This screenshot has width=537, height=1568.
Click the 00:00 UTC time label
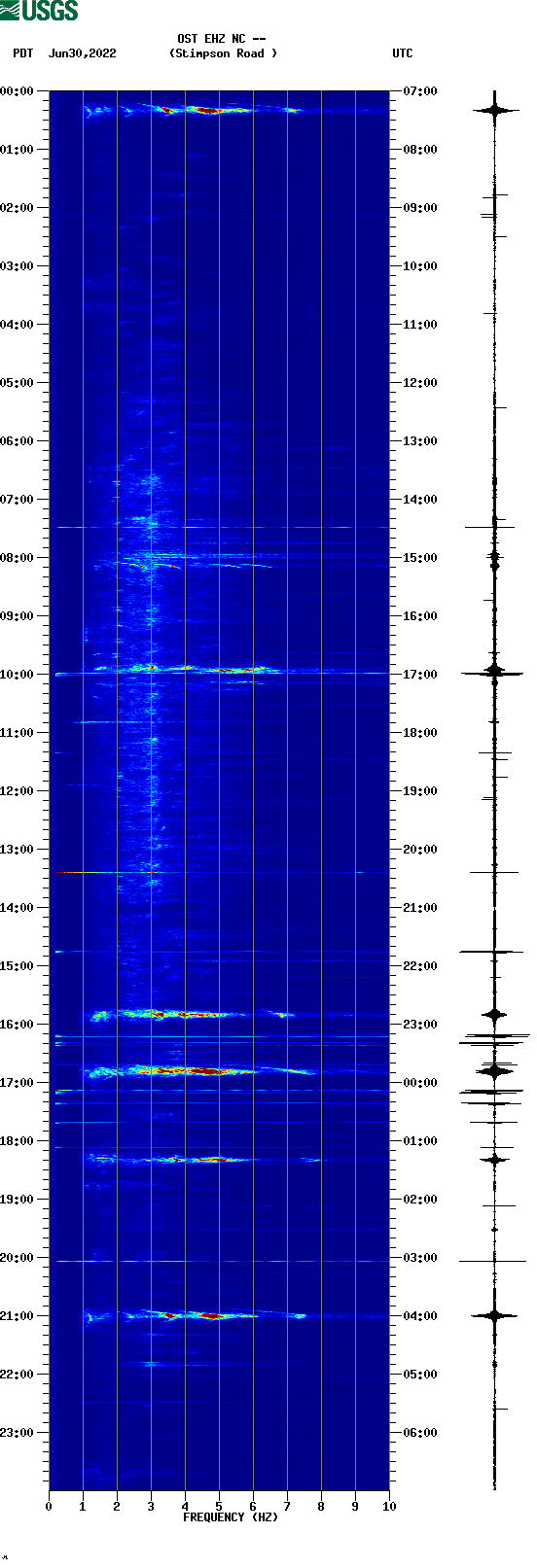click(x=420, y=1083)
